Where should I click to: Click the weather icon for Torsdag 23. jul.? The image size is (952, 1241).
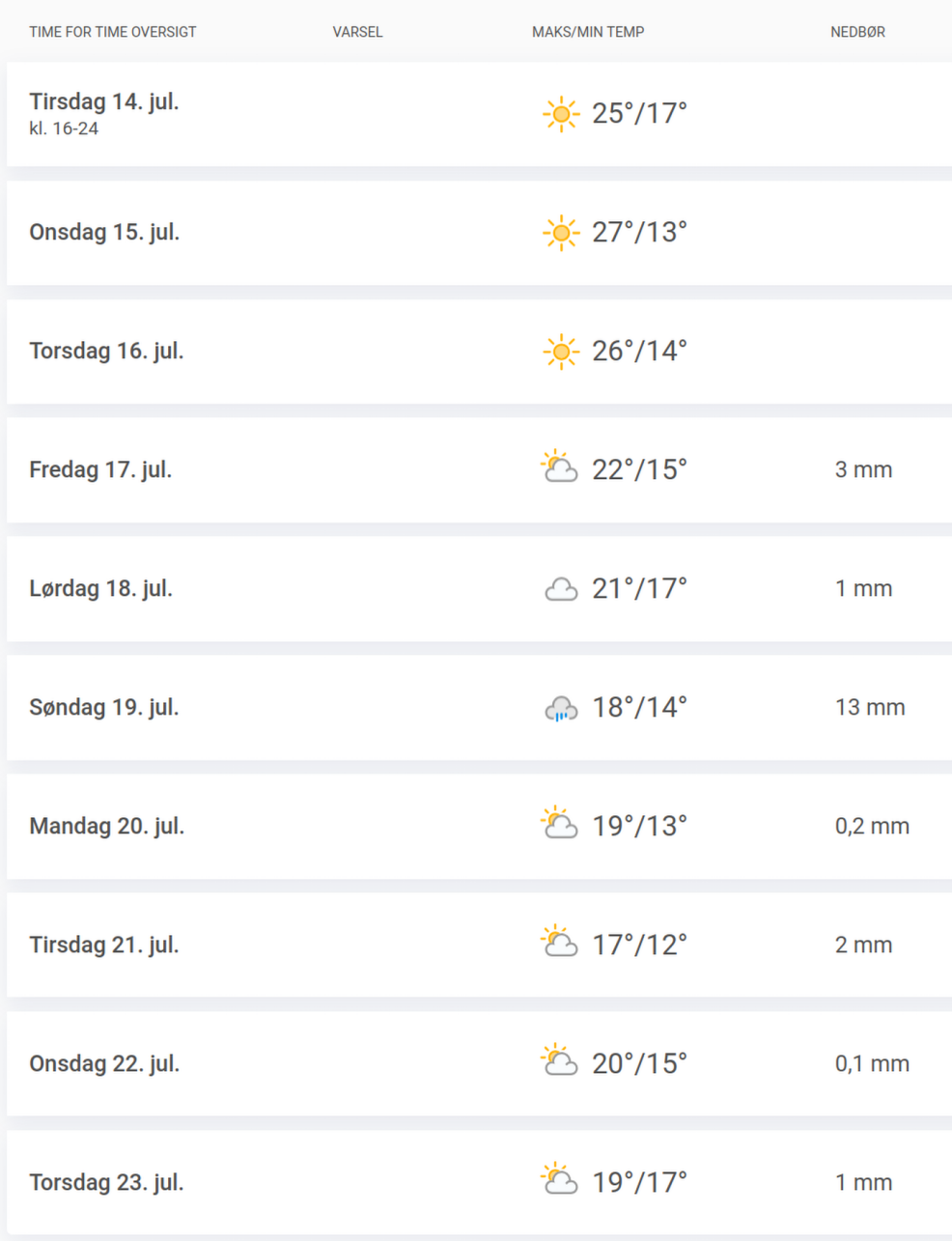[559, 1179]
